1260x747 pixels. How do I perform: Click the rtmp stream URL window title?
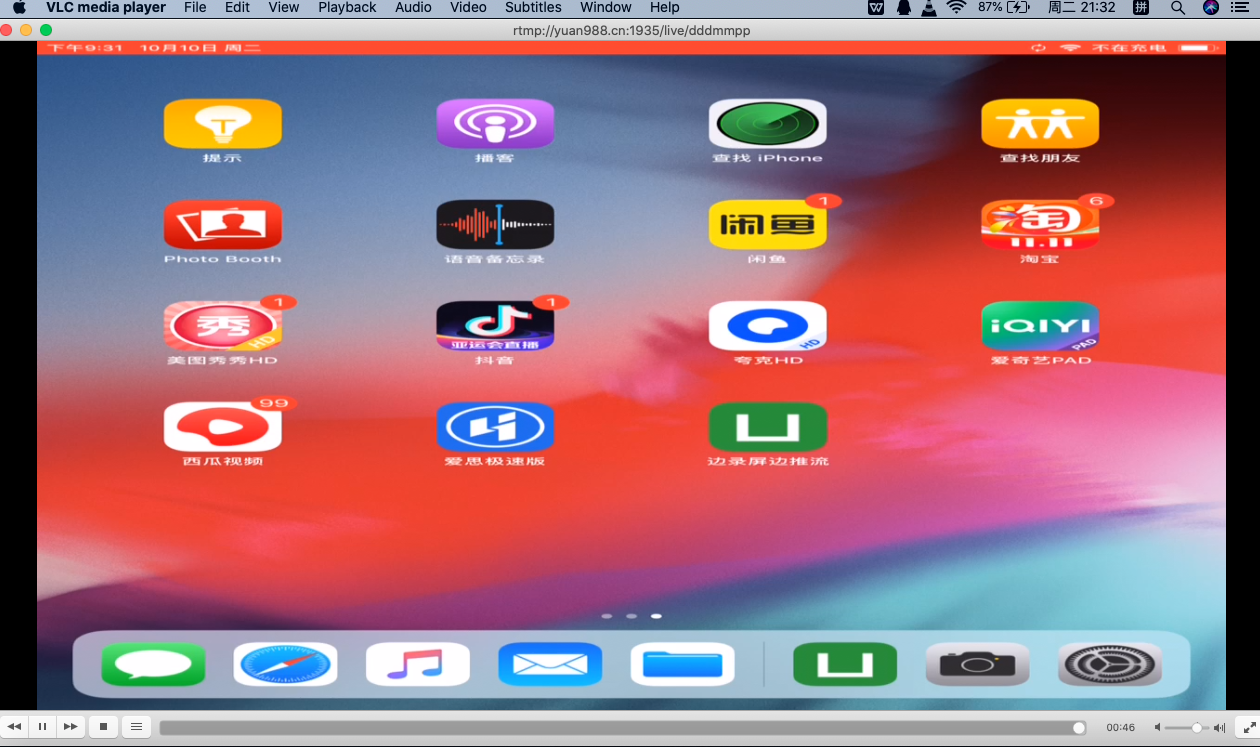(631, 31)
